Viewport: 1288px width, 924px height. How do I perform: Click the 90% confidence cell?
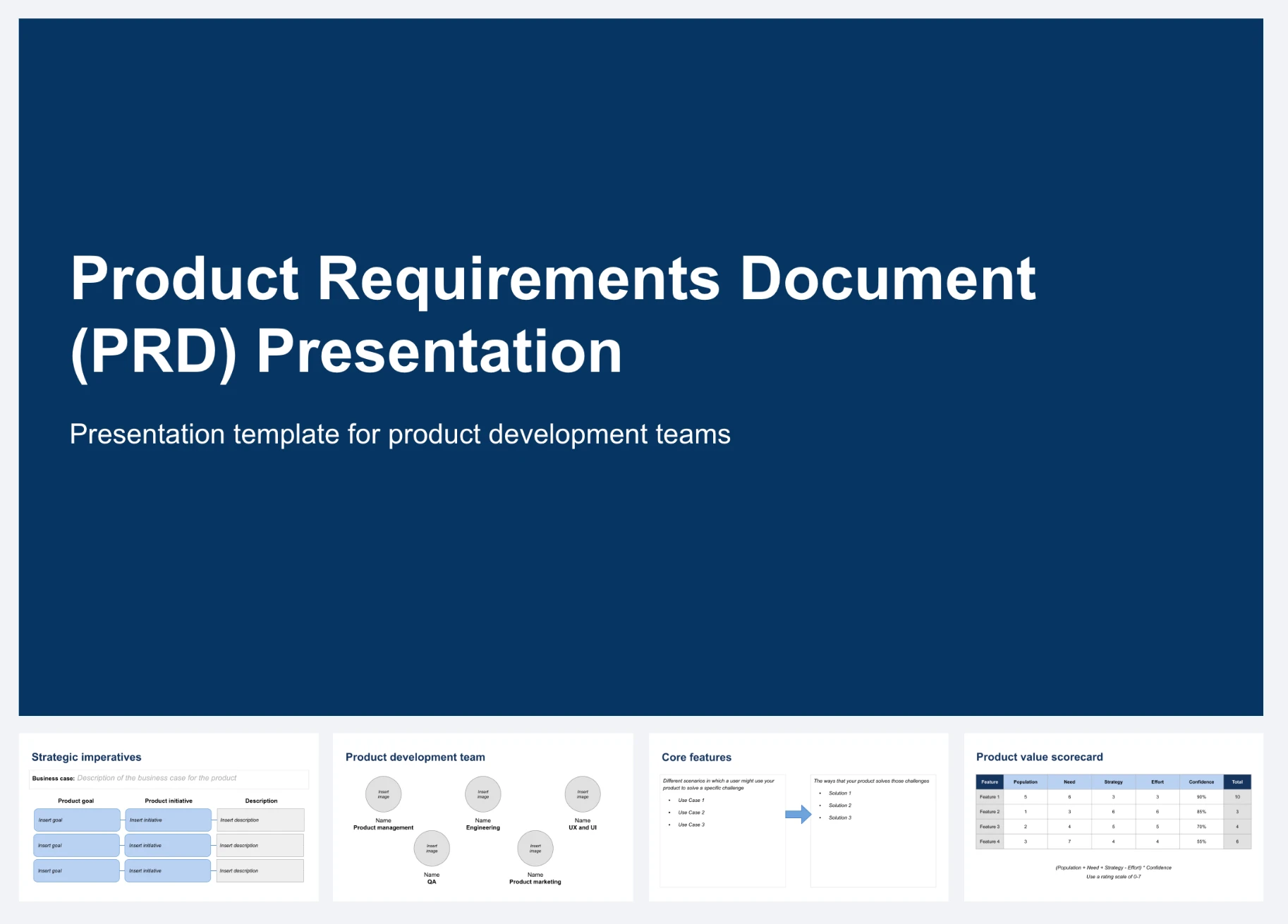(1201, 797)
